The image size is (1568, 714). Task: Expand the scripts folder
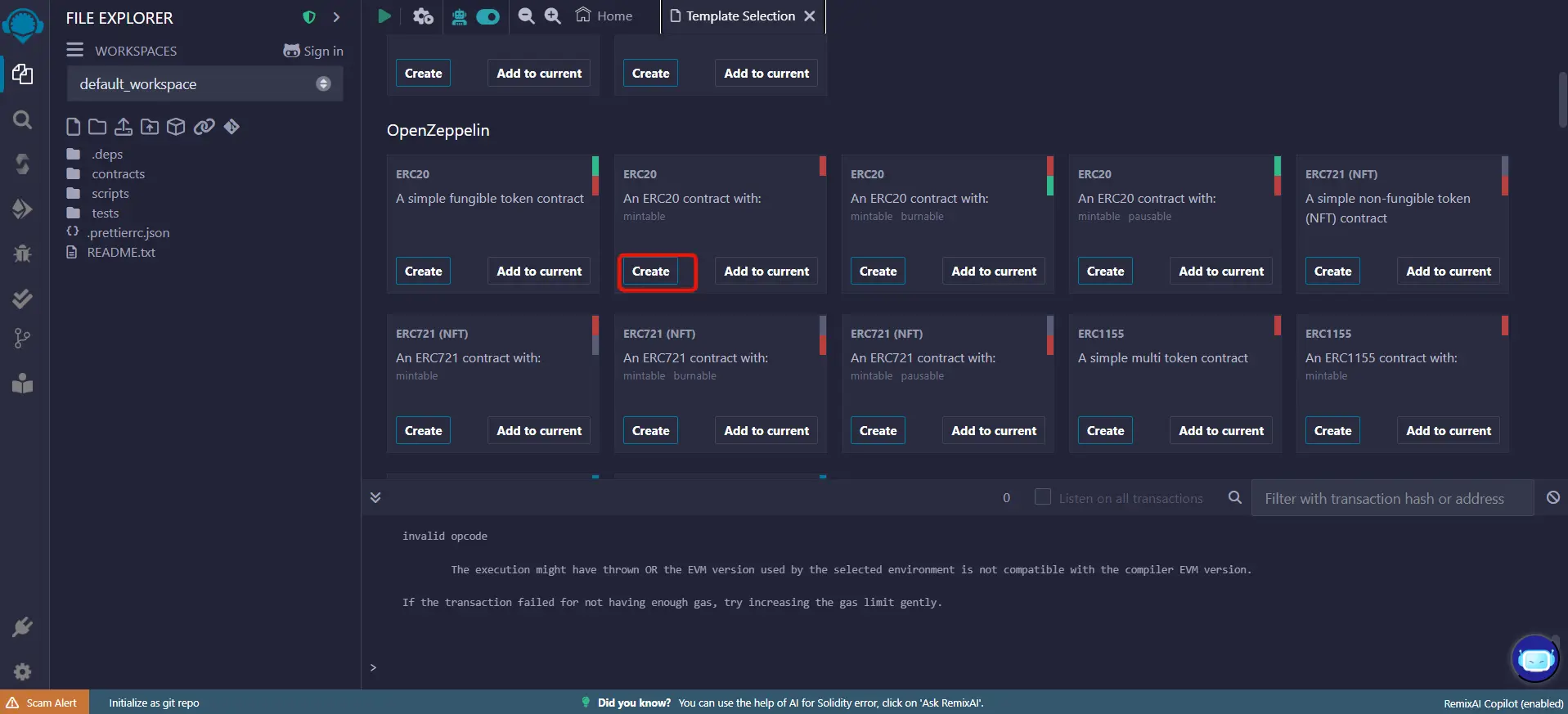coord(110,193)
